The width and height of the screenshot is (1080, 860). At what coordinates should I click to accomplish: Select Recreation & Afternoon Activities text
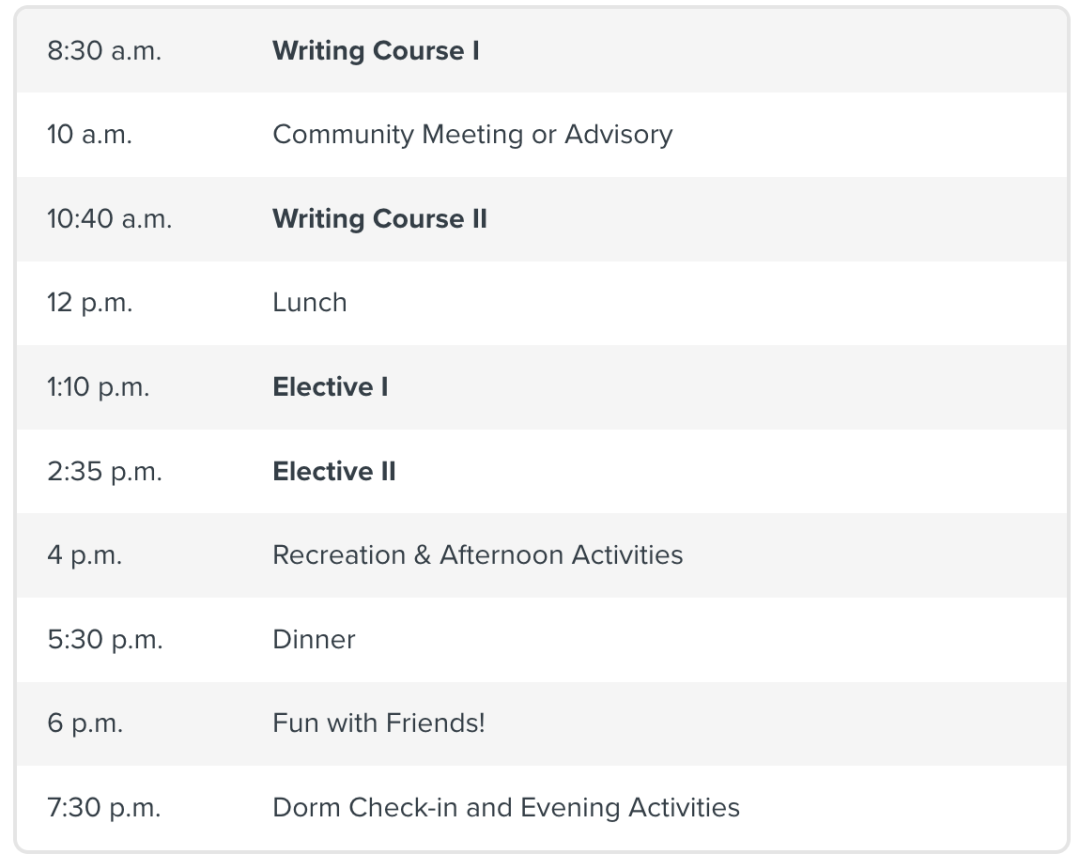pyautogui.click(x=477, y=555)
